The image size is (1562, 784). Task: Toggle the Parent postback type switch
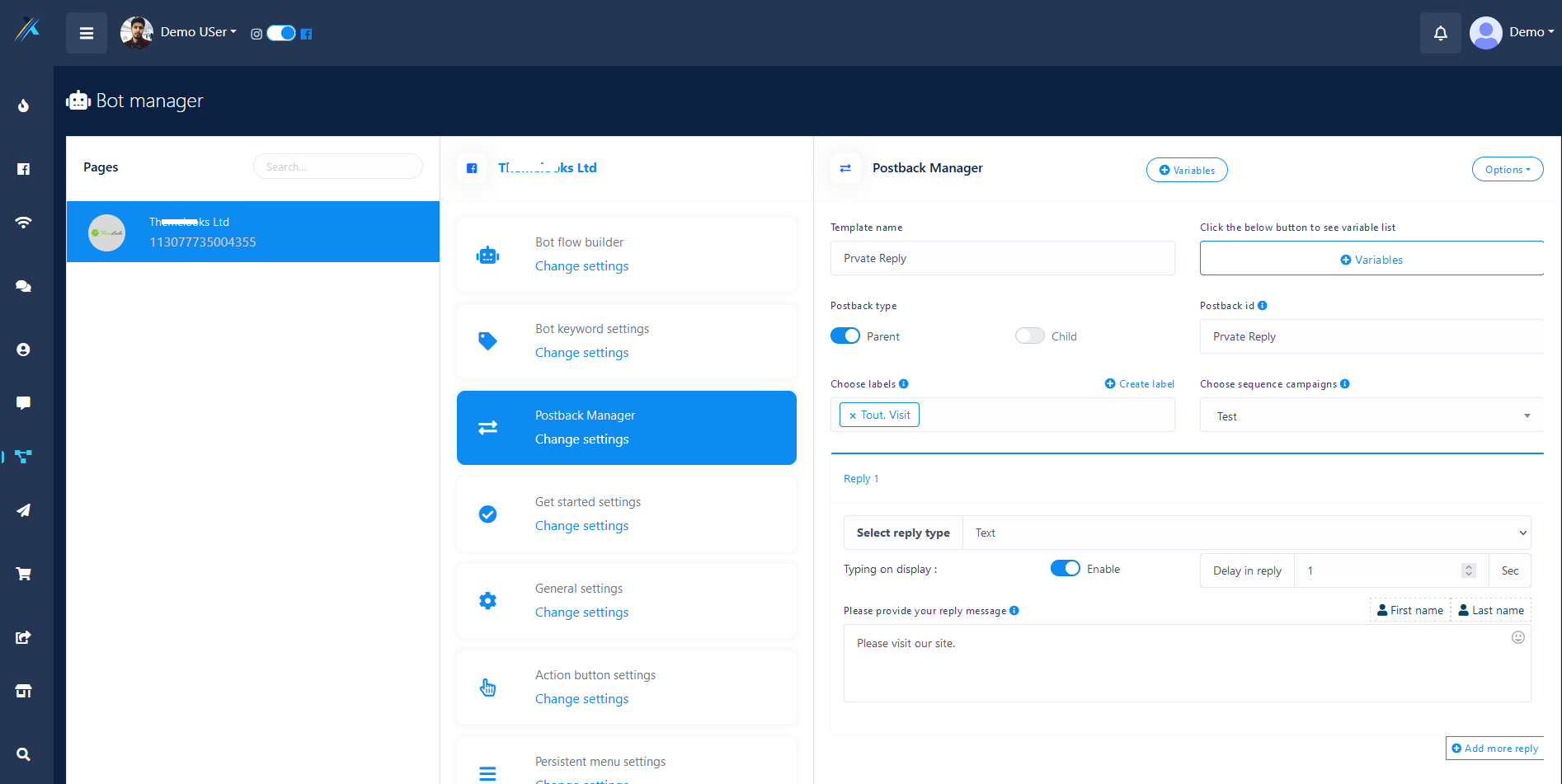[x=845, y=336]
